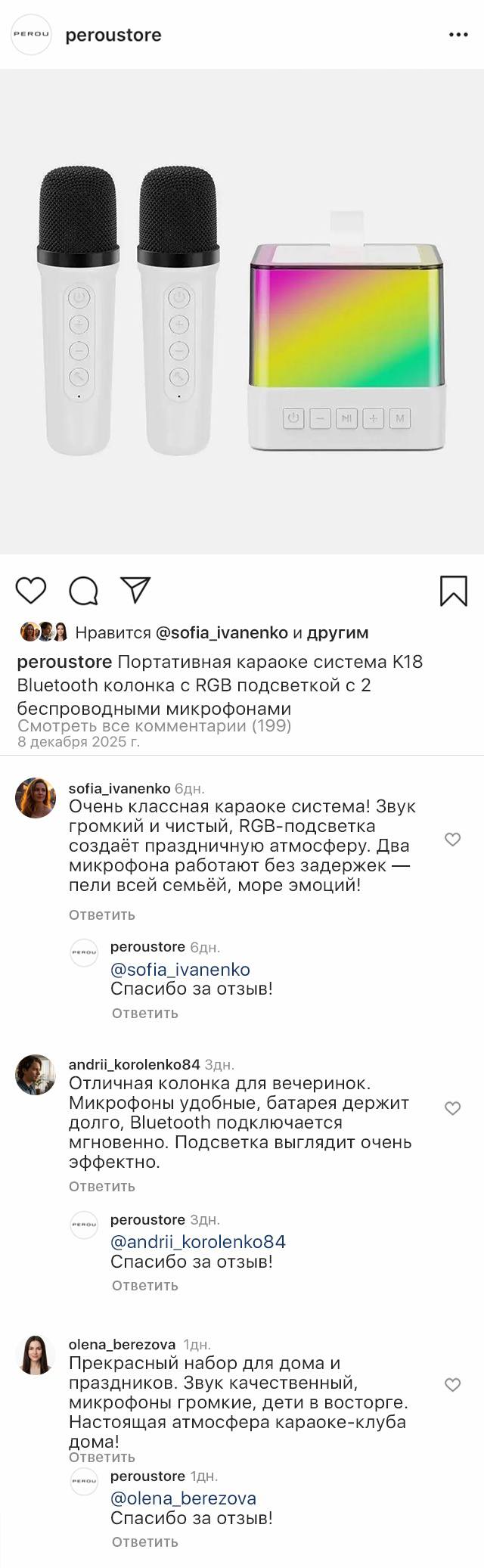The image size is (484, 1568).
Task: Open the three-dot more options menu
Action: pyautogui.click(x=458, y=36)
